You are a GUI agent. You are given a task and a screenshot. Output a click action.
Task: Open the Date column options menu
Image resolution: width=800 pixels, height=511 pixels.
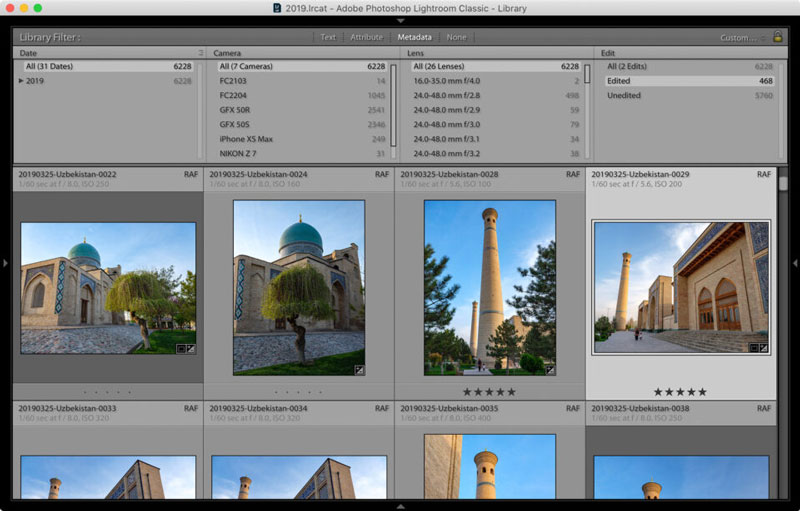click(200, 53)
